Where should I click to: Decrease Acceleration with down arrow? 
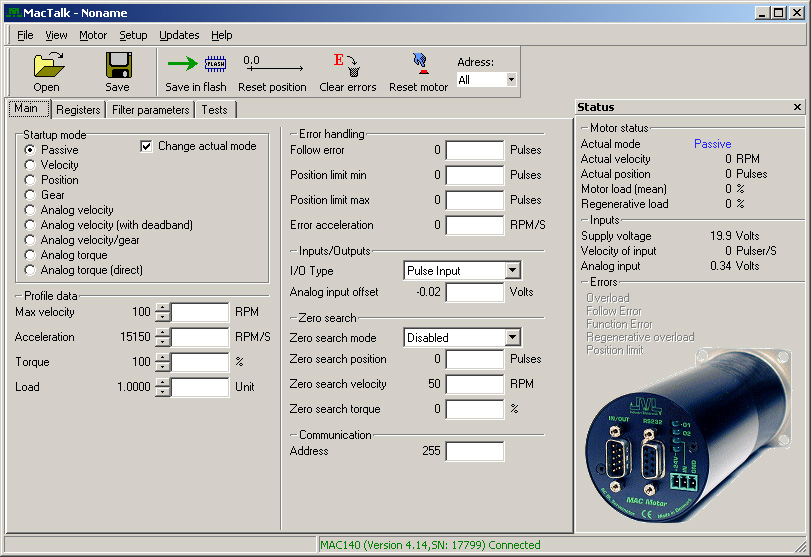[163, 341]
